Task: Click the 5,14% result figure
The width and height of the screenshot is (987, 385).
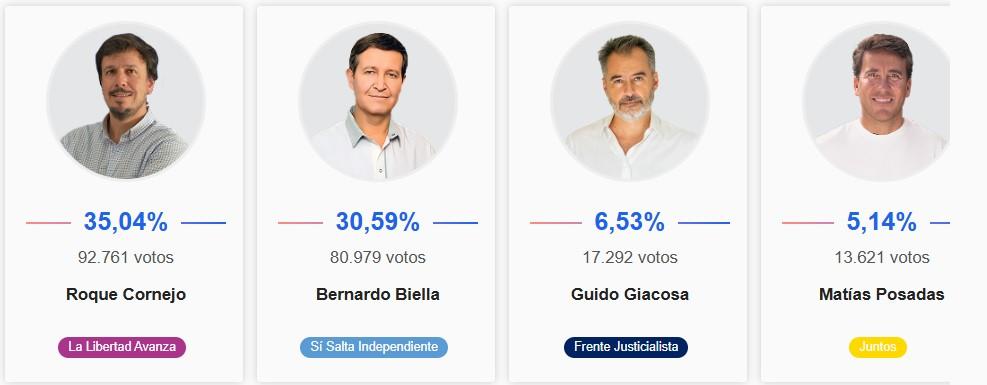Action: pos(881,222)
